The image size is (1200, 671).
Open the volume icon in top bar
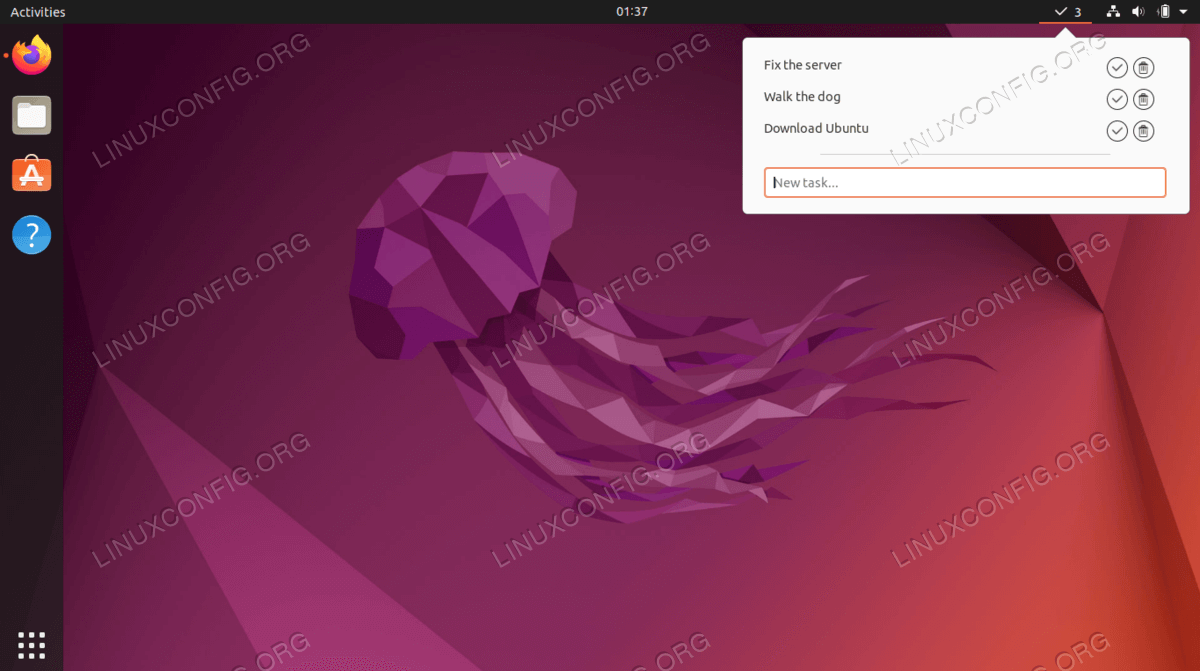tap(1138, 12)
